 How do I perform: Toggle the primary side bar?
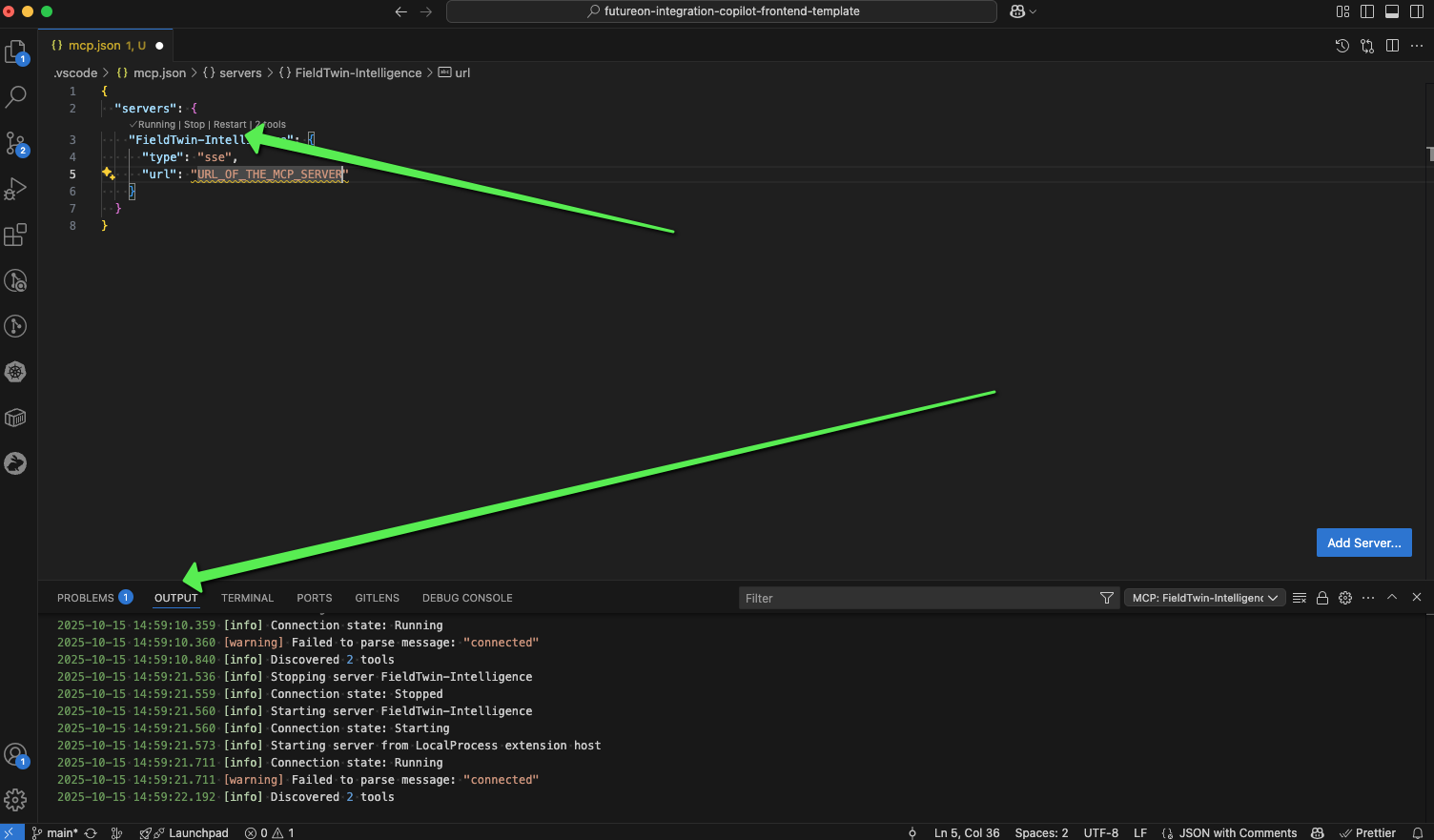[1367, 11]
